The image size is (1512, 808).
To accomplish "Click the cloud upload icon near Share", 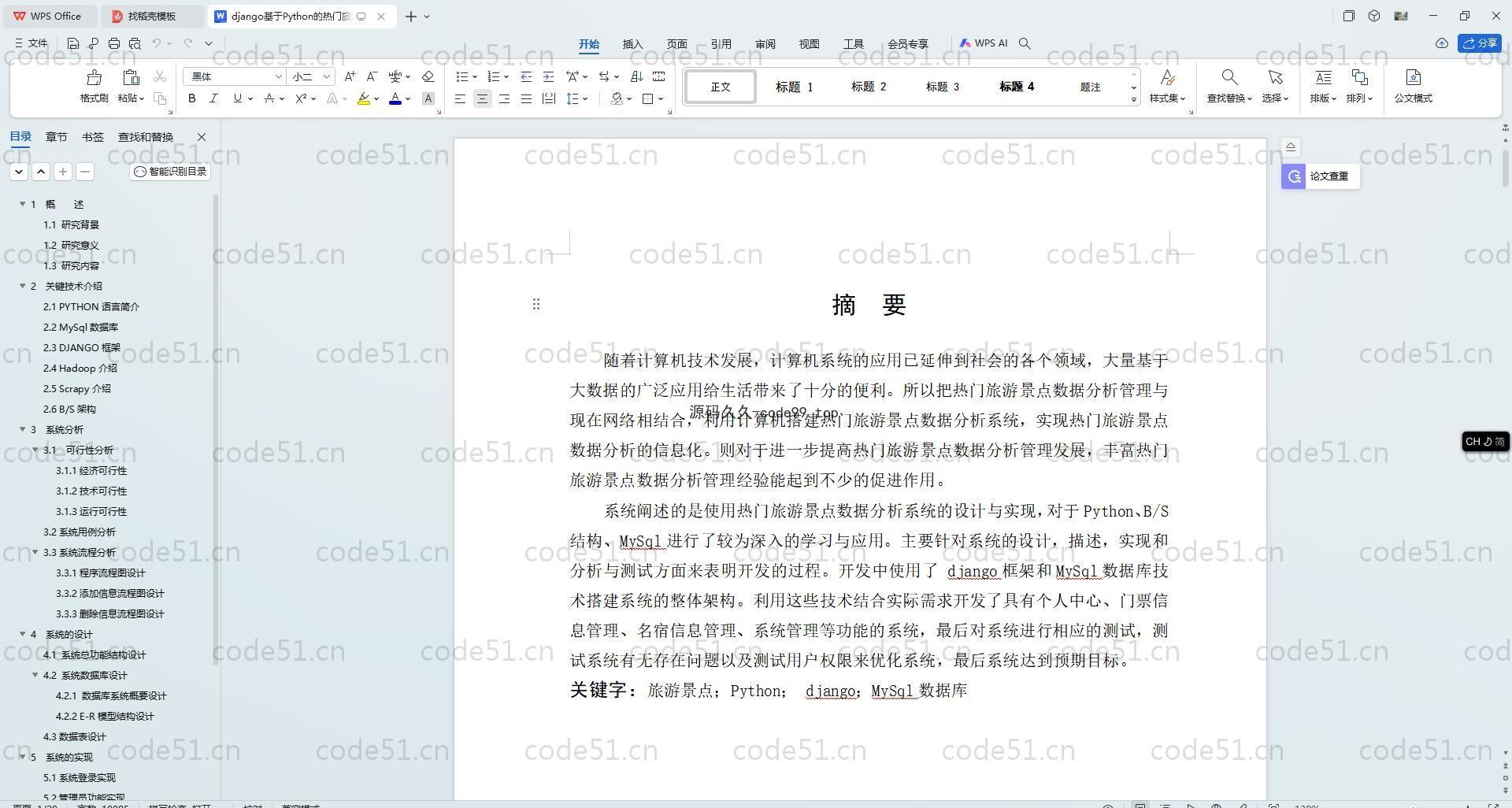I will [1442, 43].
